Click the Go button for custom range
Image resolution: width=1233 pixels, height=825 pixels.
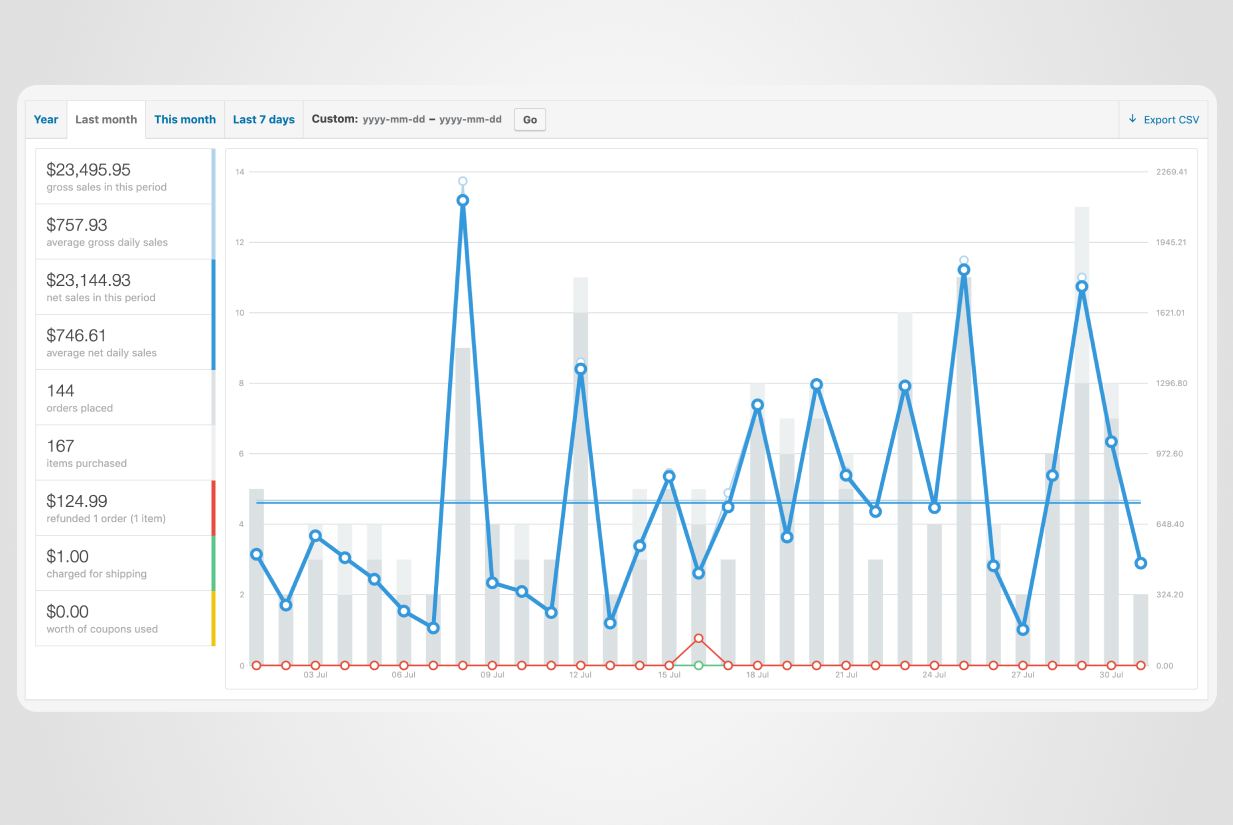[x=530, y=120]
